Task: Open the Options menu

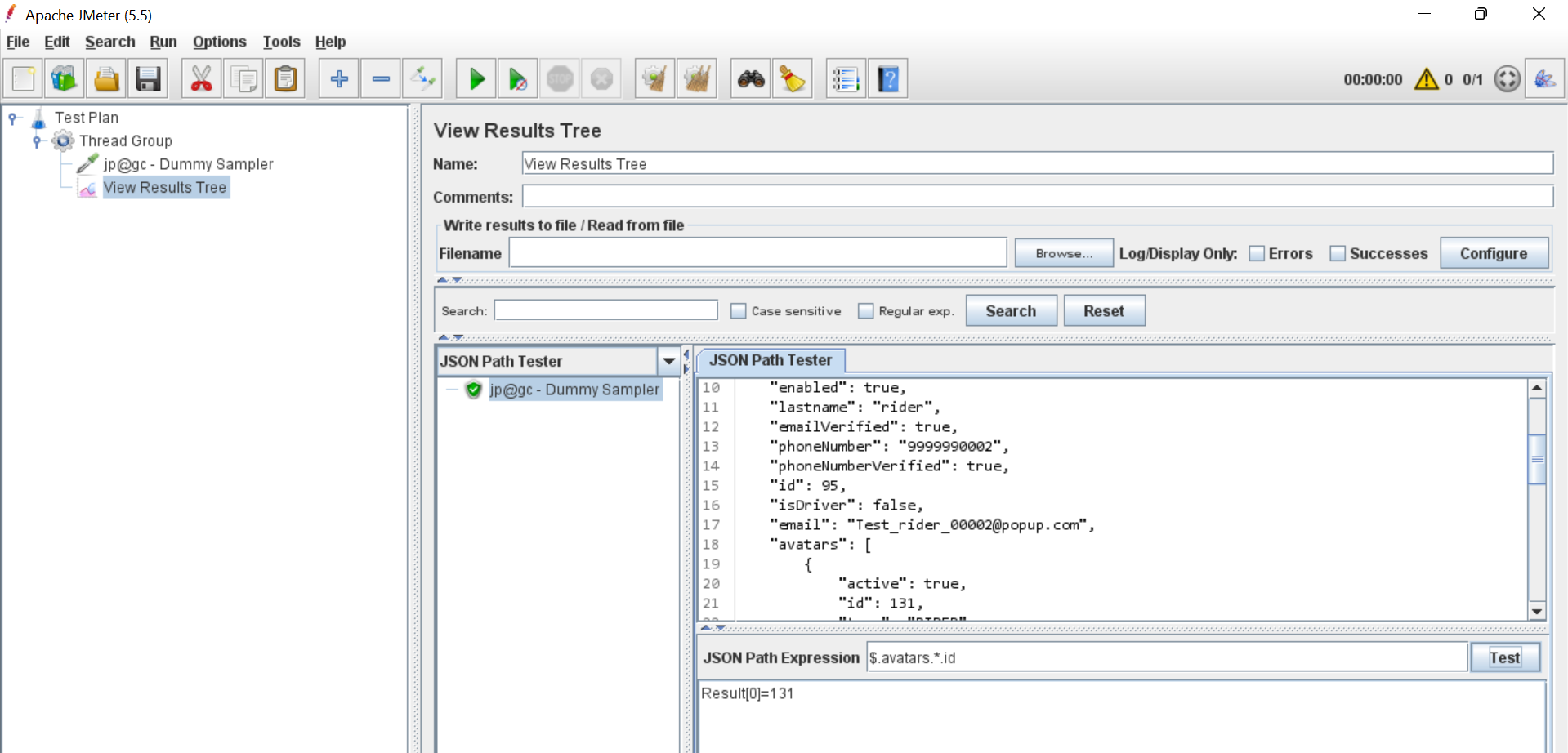Action: click(219, 42)
